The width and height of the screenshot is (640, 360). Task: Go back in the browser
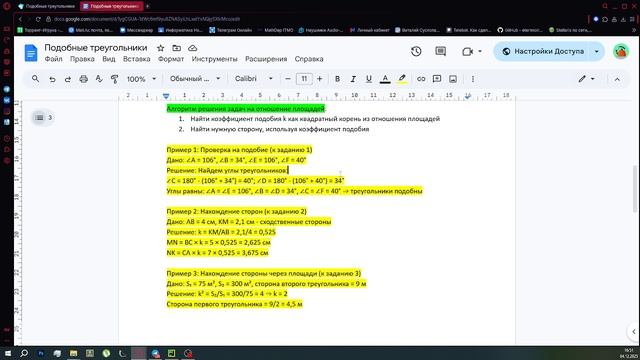point(20,19)
